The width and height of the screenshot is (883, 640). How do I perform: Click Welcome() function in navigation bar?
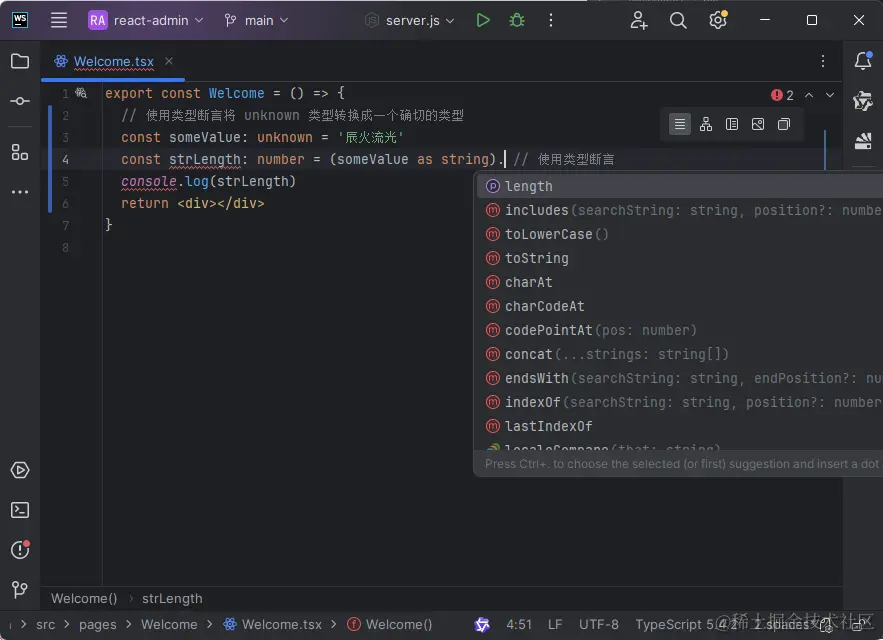tap(390, 624)
